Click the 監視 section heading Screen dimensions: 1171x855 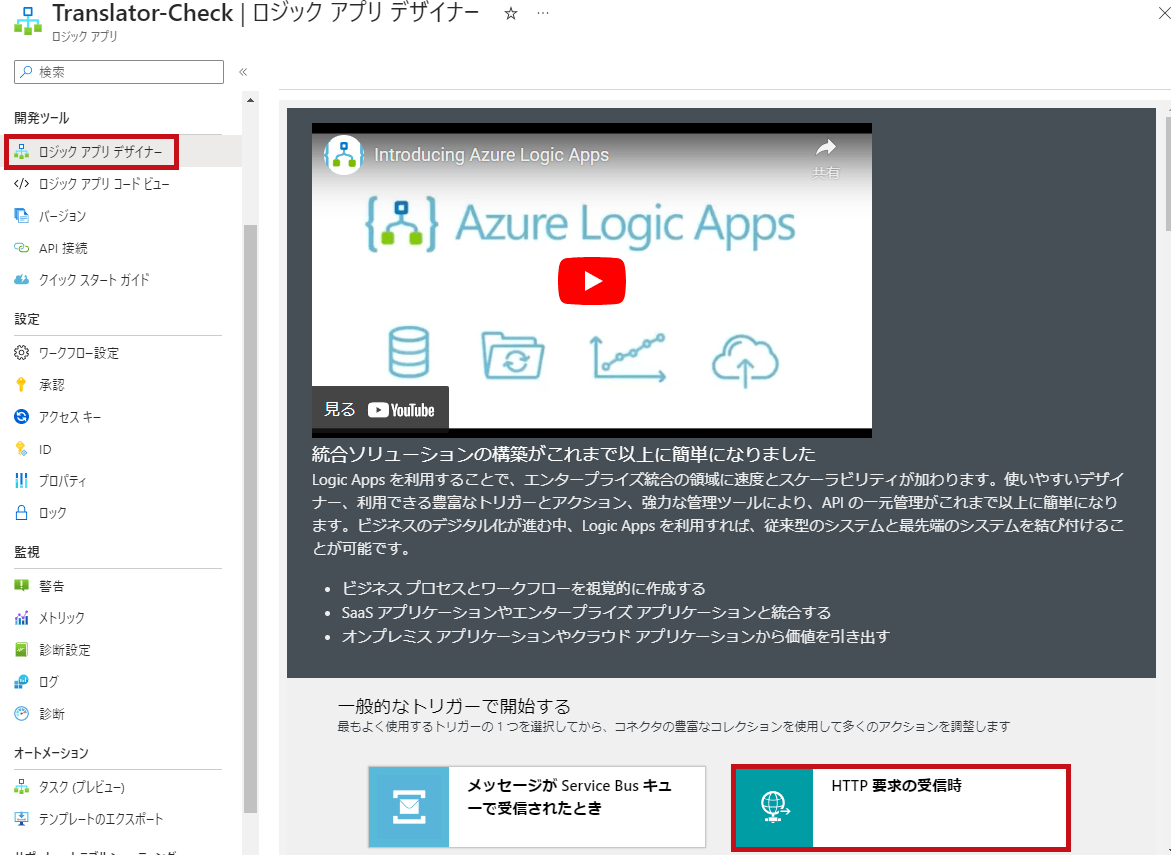(27, 552)
